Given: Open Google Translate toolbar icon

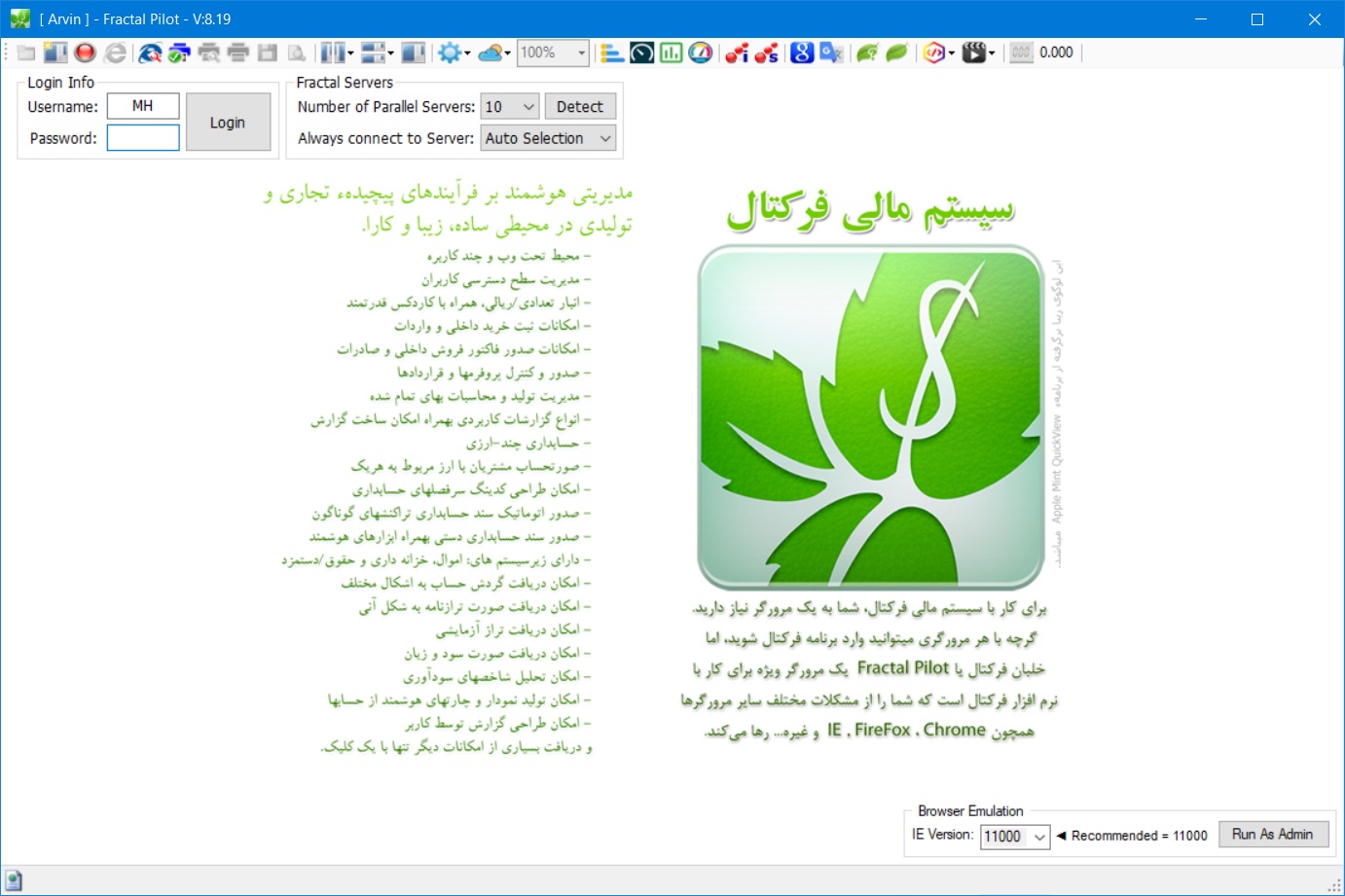Looking at the screenshot, I should [x=831, y=53].
